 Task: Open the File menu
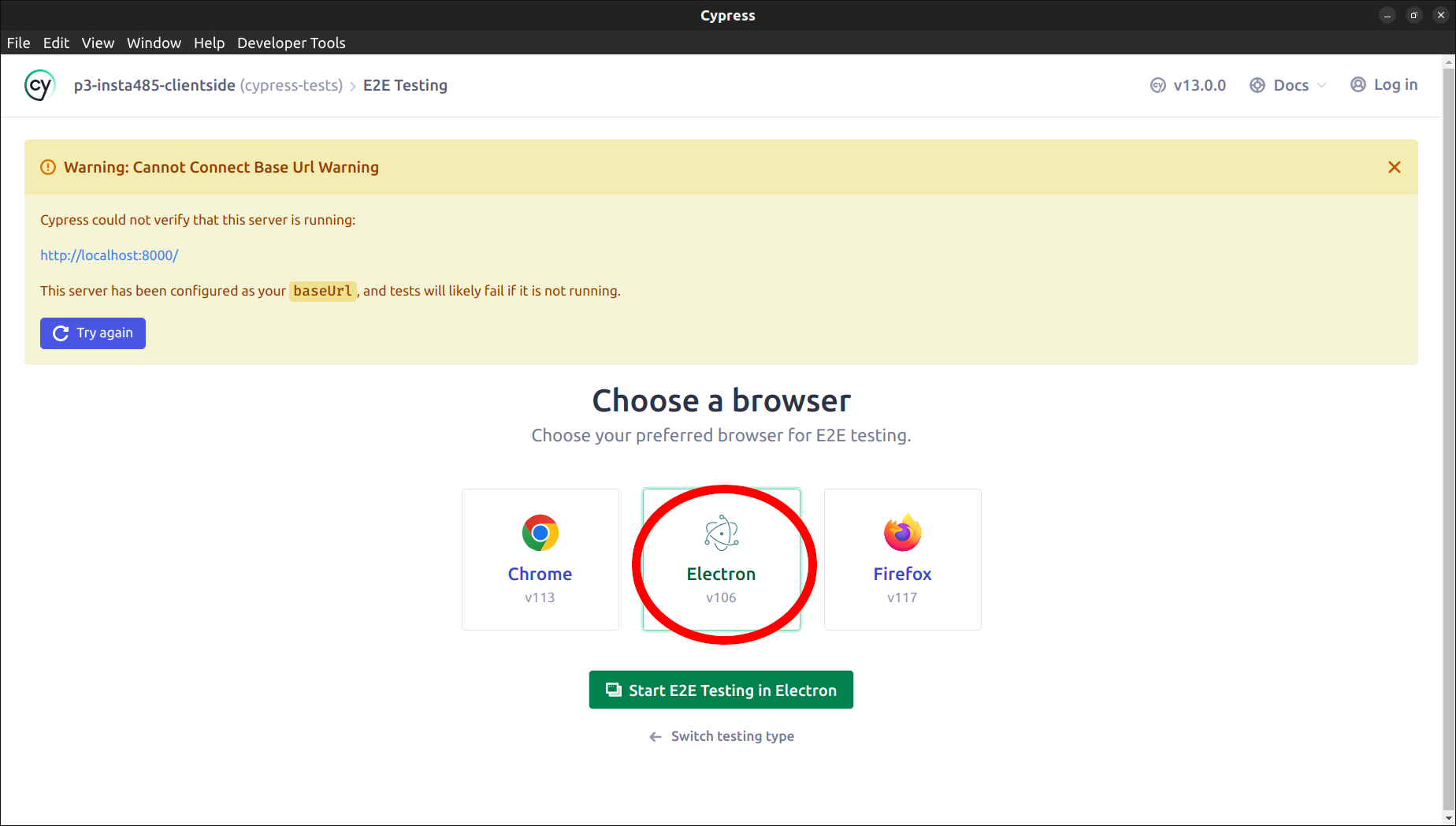tap(19, 43)
